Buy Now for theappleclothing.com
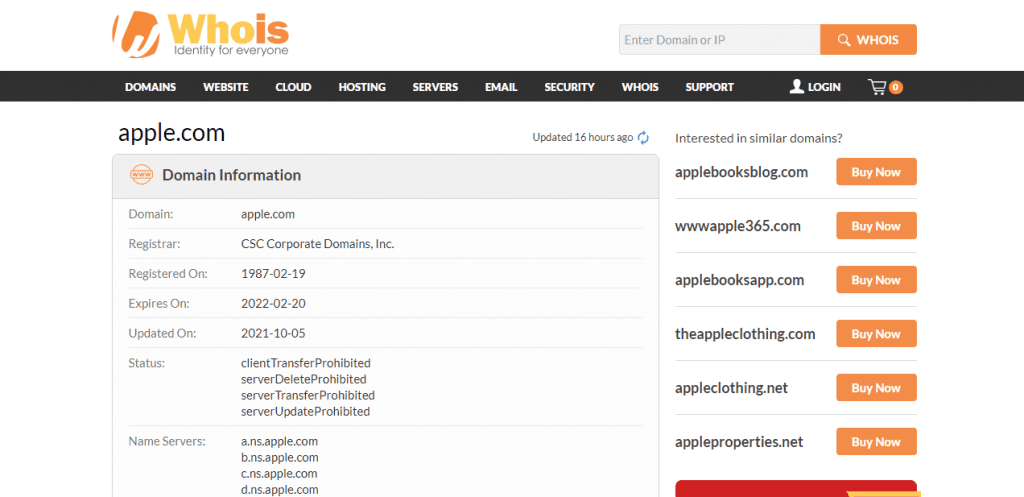The width and height of the screenshot is (1024, 497). (876, 334)
